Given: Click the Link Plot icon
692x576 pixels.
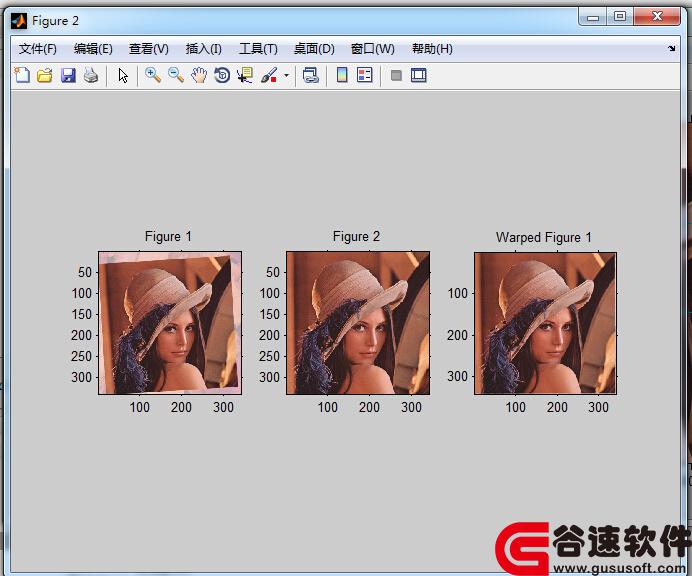Looking at the screenshot, I should click(311, 75).
